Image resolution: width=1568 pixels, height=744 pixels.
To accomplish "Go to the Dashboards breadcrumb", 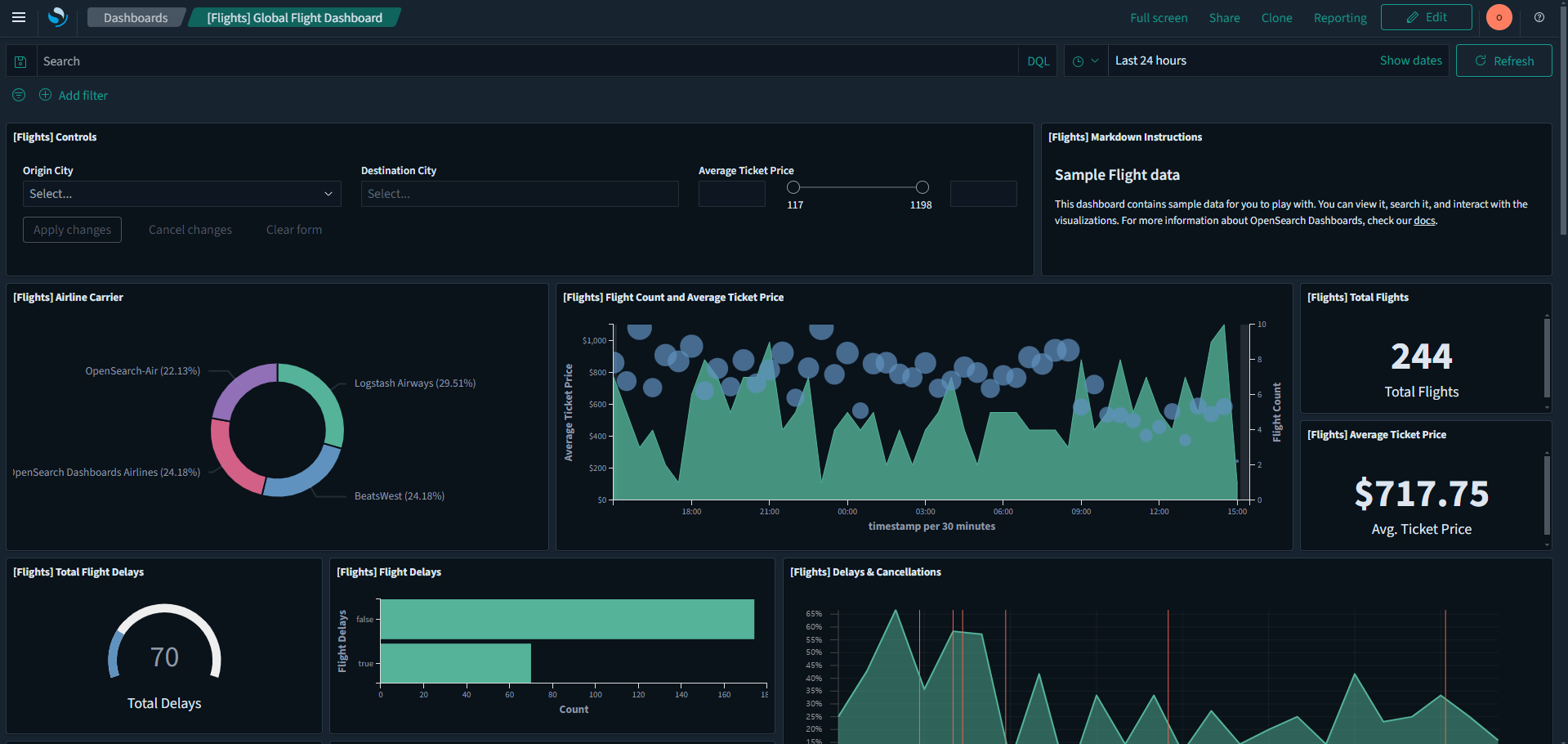I will 136,18.
